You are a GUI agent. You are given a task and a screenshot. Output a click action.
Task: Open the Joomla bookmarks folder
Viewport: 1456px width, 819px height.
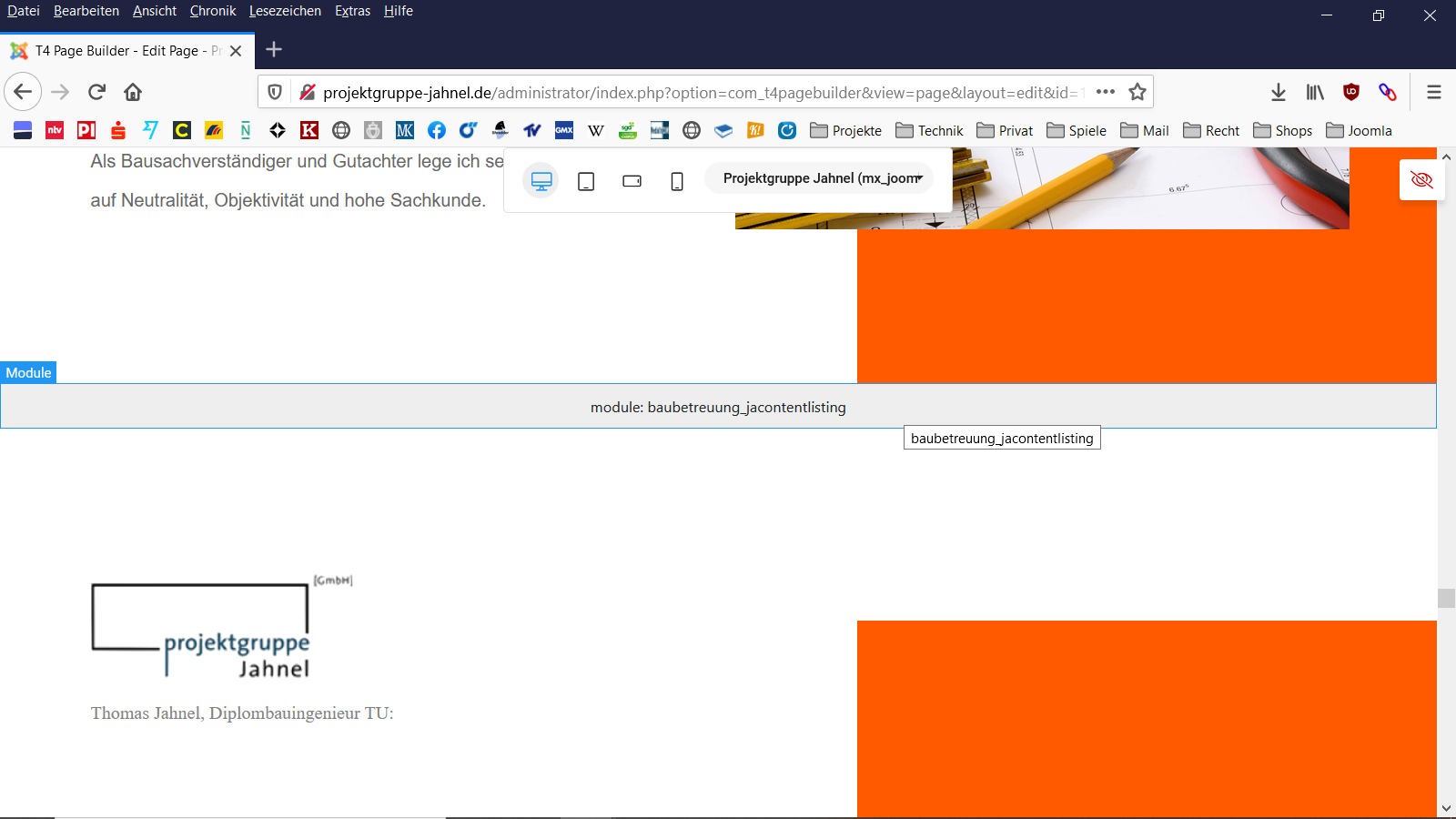(1359, 130)
